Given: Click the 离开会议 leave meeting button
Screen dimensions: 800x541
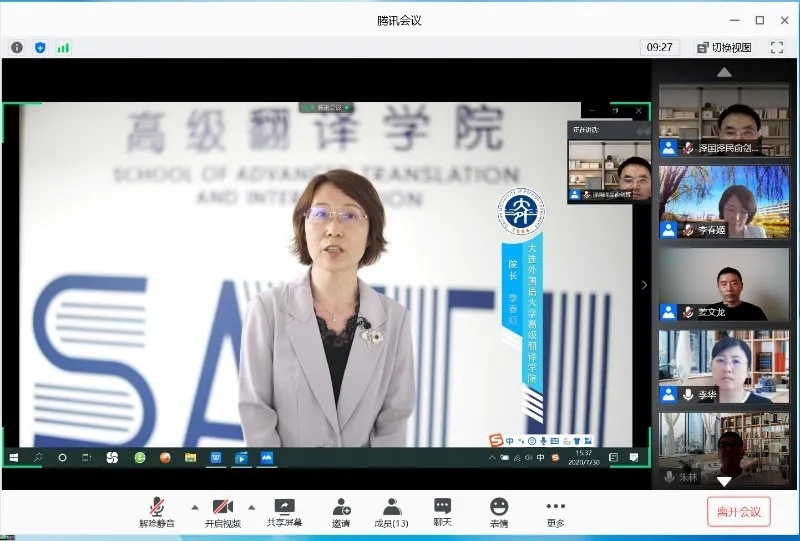Looking at the screenshot, I should [738, 512].
